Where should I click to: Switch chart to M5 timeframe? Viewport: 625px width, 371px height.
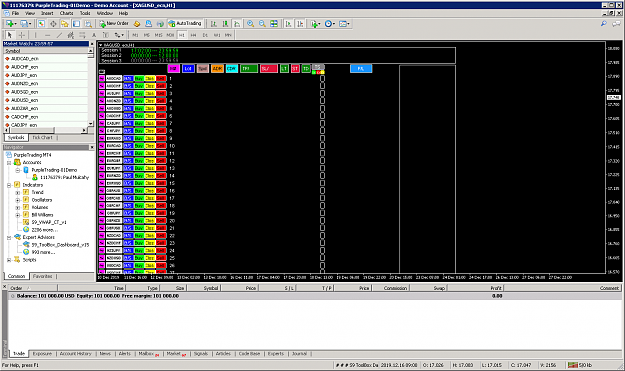coord(147,35)
